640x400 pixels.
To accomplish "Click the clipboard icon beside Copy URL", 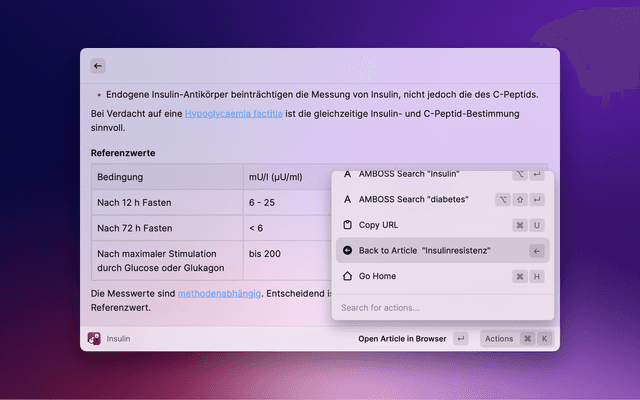I will point(347,225).
